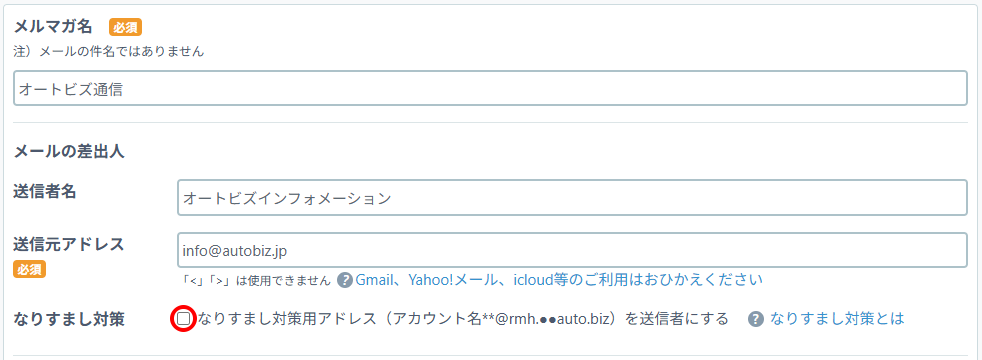Screen dimensions: 982x360
Task: Click the メールの差出人 section heading
Action: pos(68,152)
